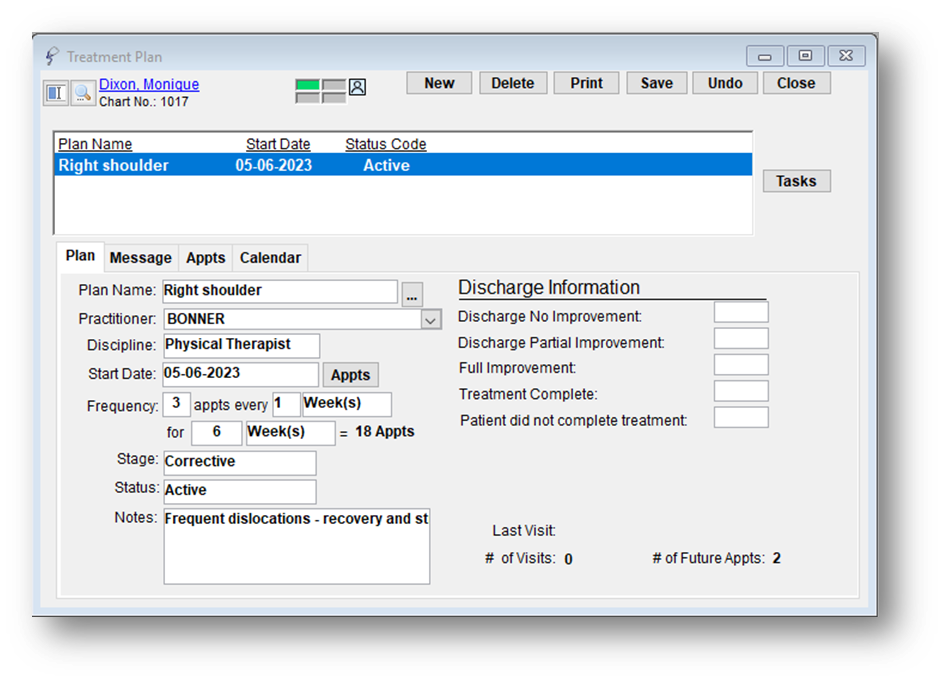Open the Tasks button
The width and height of the screenshot is (944, 682).
tap(796, 181)
